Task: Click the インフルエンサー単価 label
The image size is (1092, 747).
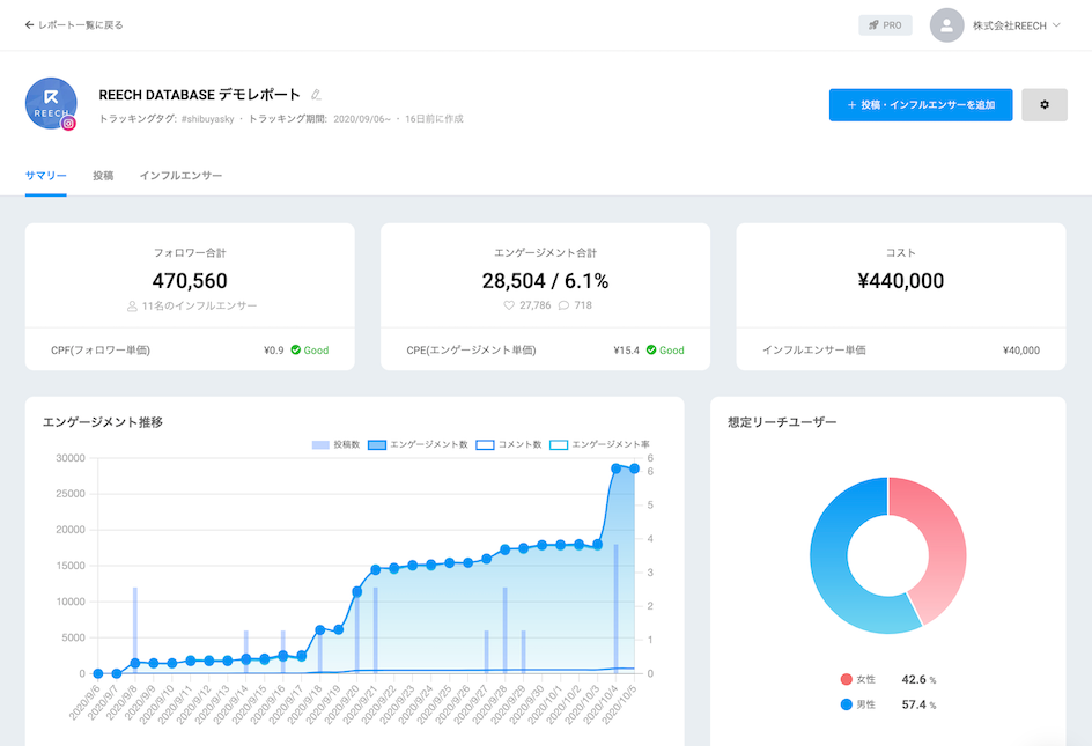Action: (x=814, y=350)
